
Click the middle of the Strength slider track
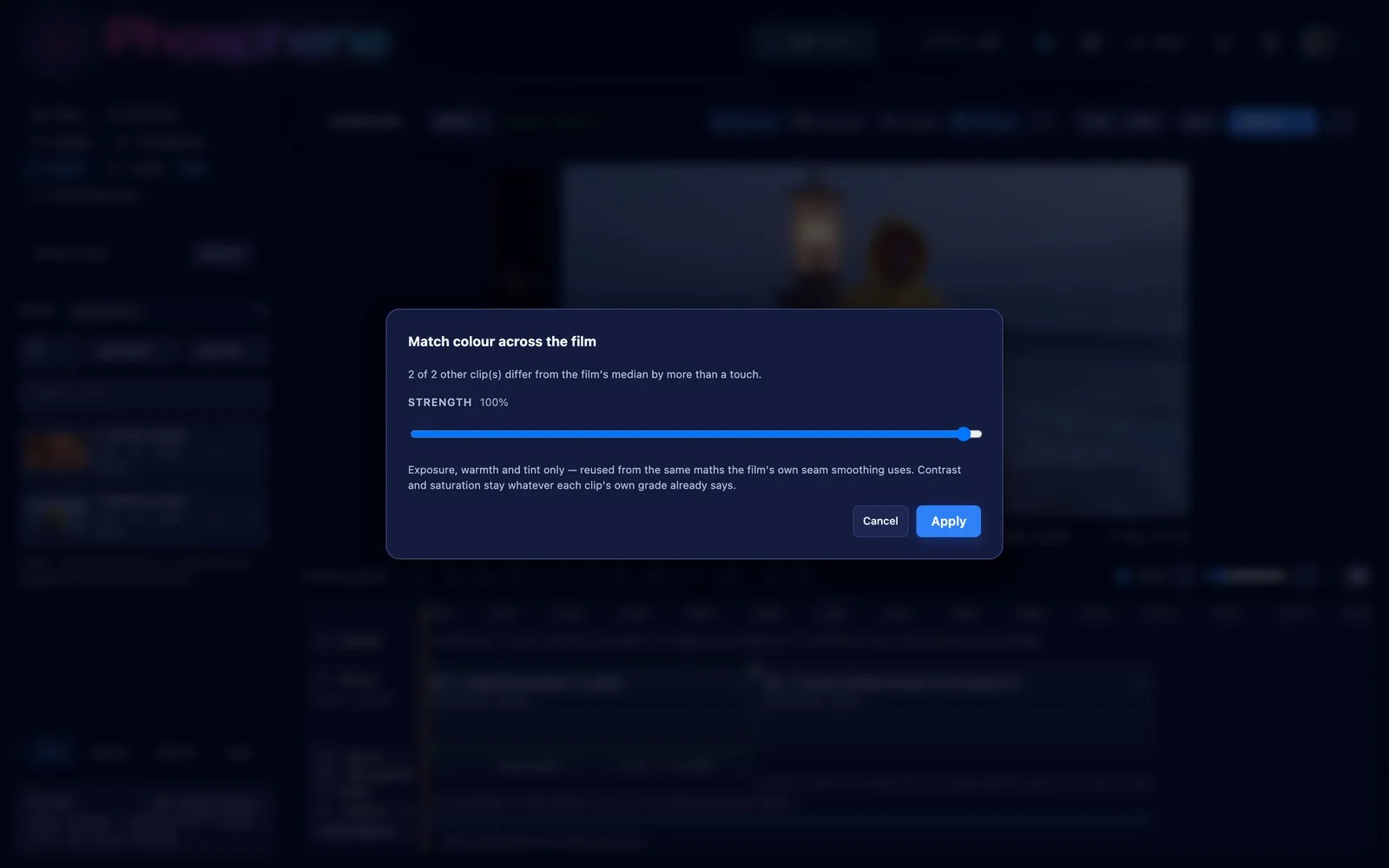tap(695, 434)
